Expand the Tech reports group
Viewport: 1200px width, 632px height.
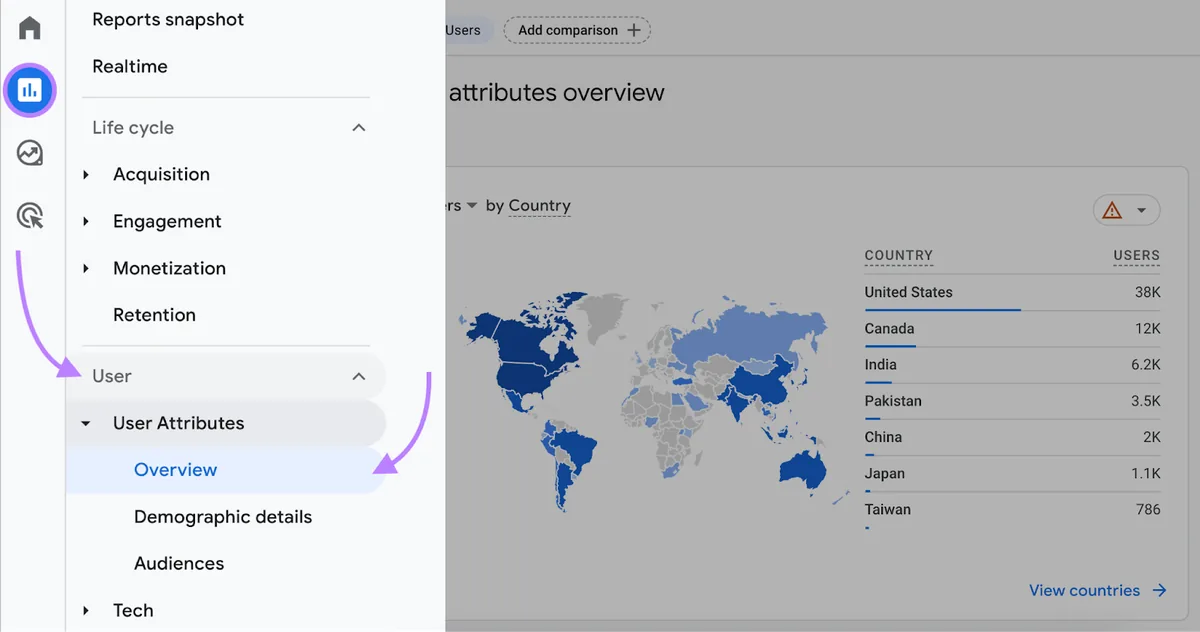click(87, 610)
